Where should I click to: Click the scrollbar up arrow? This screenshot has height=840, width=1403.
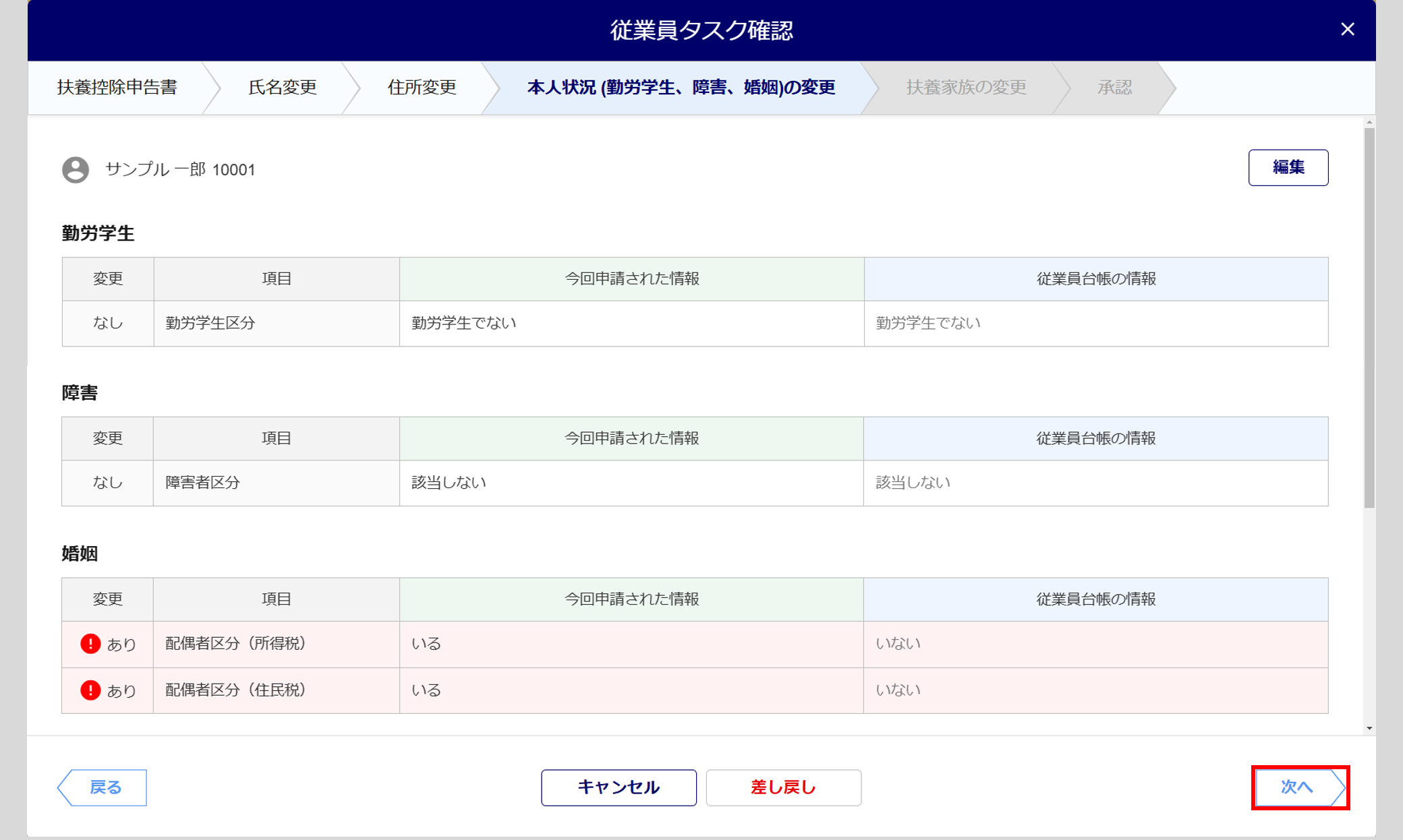tap(1369, 122)
